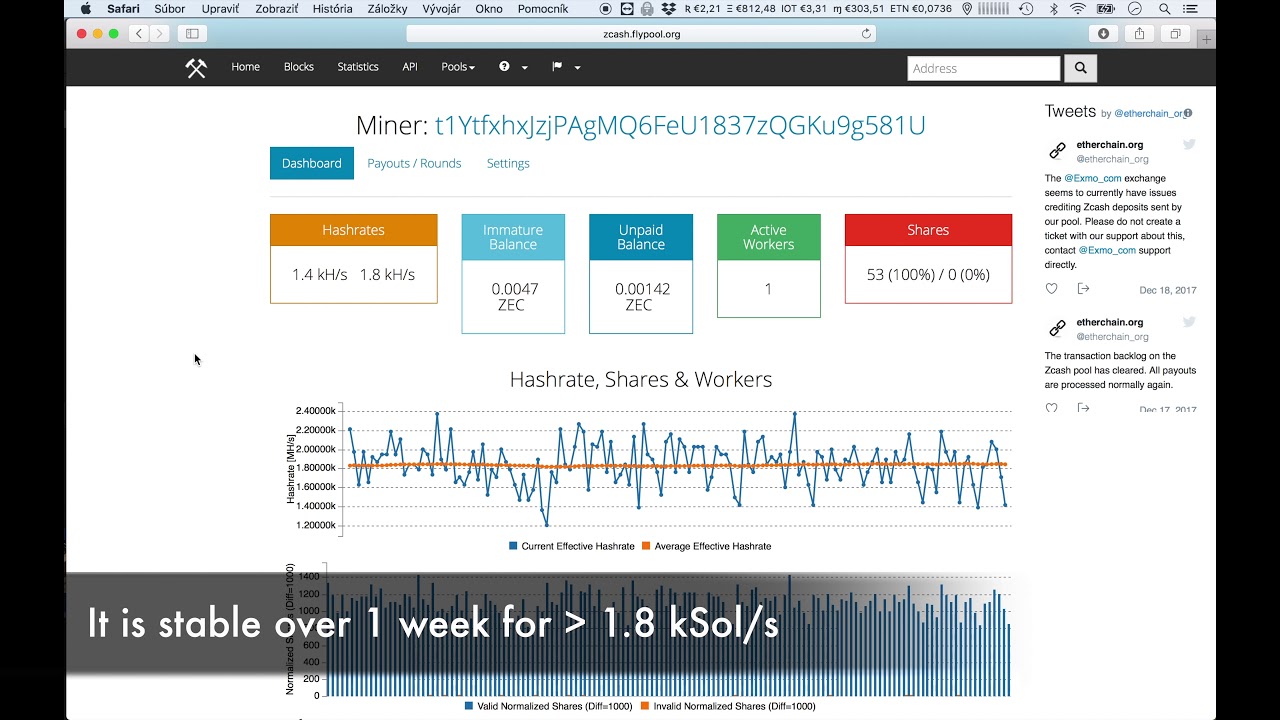
Task: Toggle the Safari sidebar button
Action: [192, 33]
